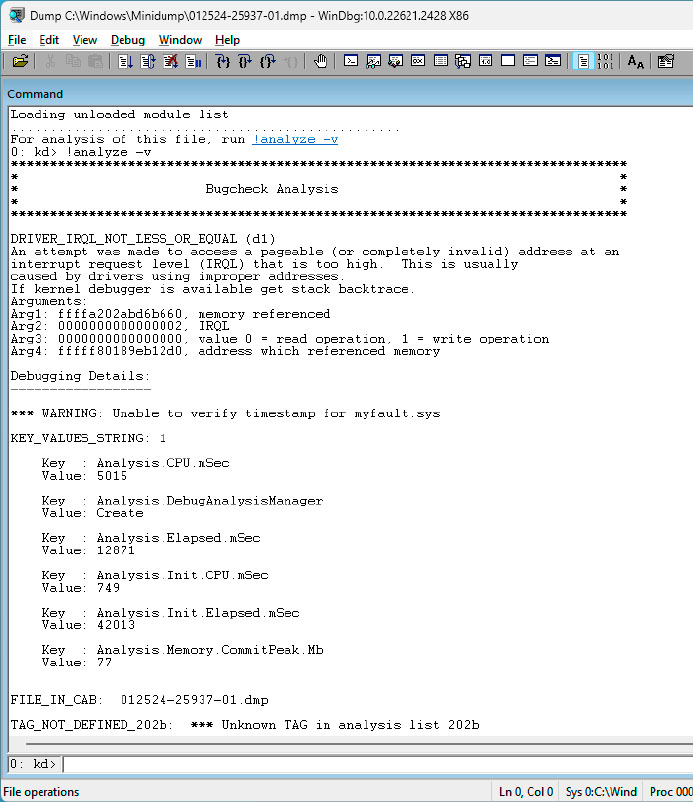This screenshot has width=693, height=802.
Task: Click the DRIVER_IRQL_NOT_LESS_OR_EQUAL (d1) line
Action: pos(143,239)
